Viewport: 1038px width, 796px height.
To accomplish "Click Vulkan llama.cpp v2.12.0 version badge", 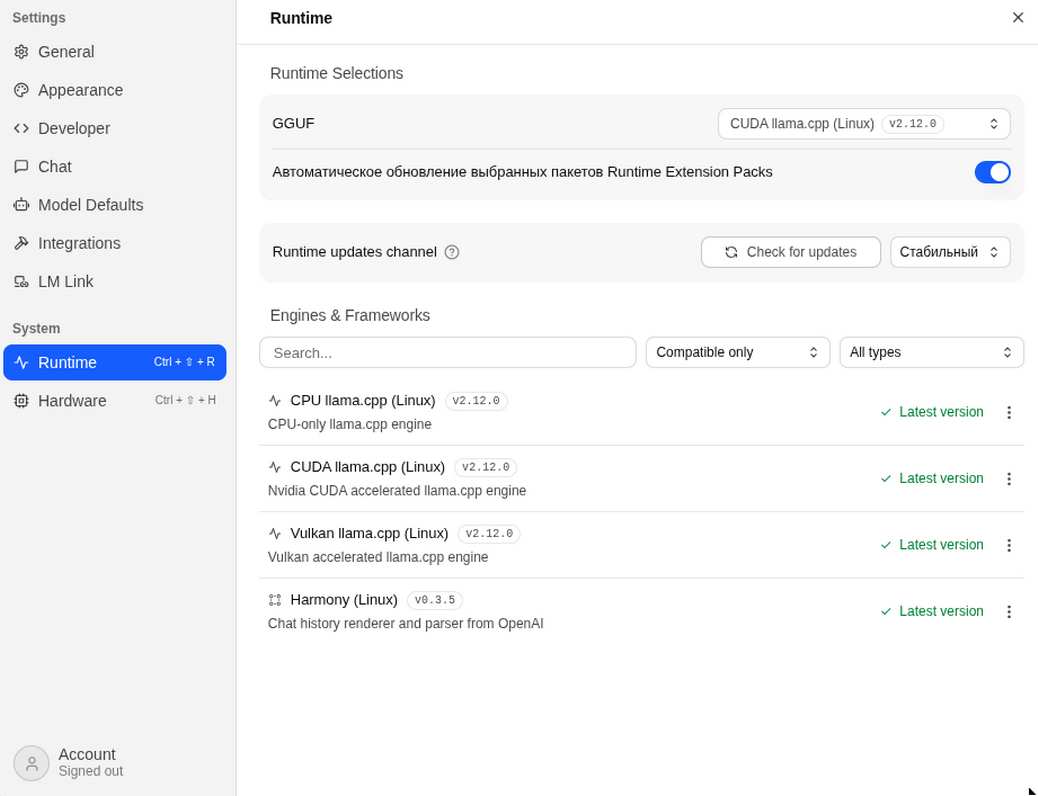I will (x=489, y=533).
